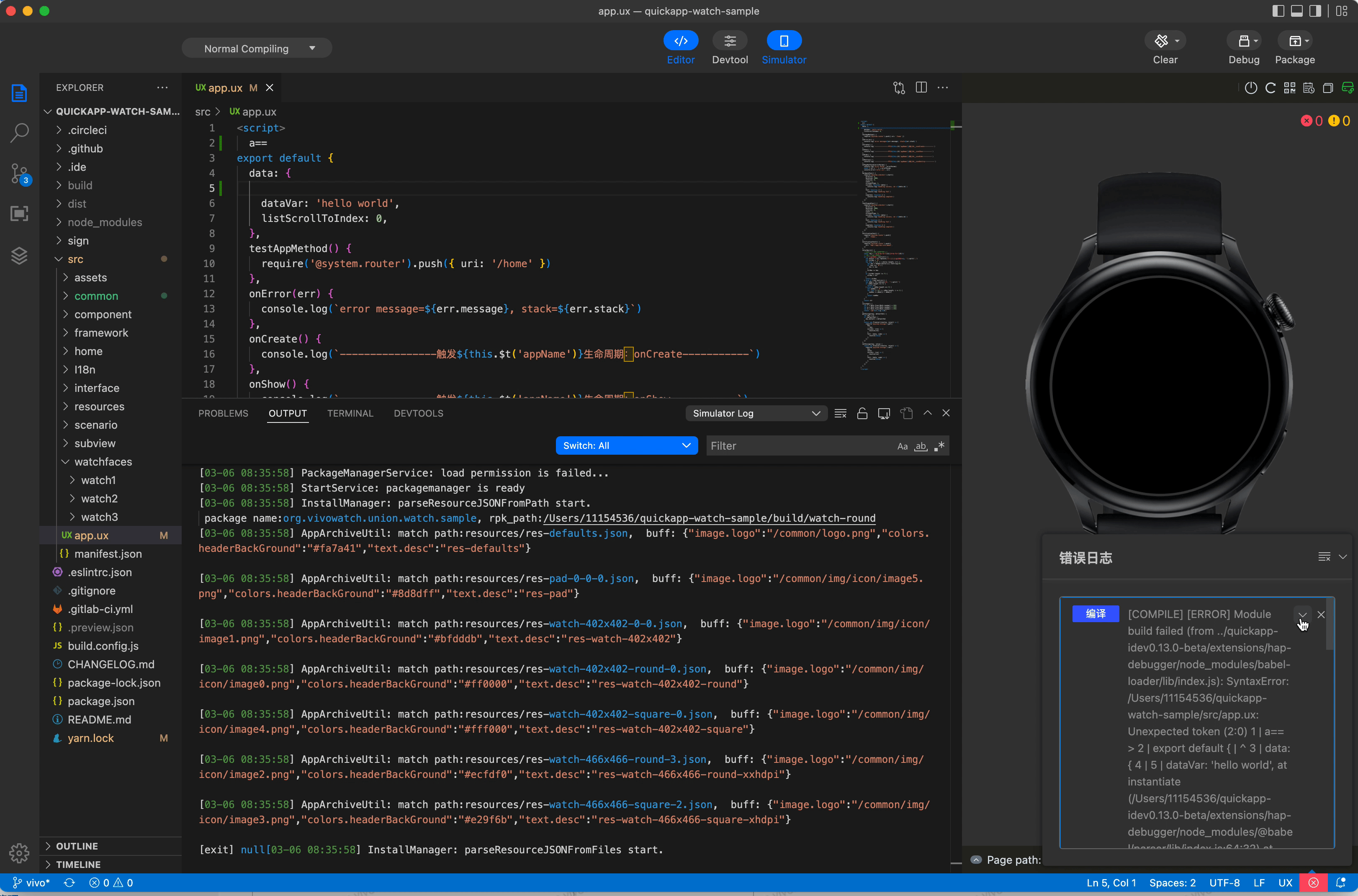This screenshot has height=896, width=1358.
Task: Open the layers stack icon in activity bar
Action: 19,255
